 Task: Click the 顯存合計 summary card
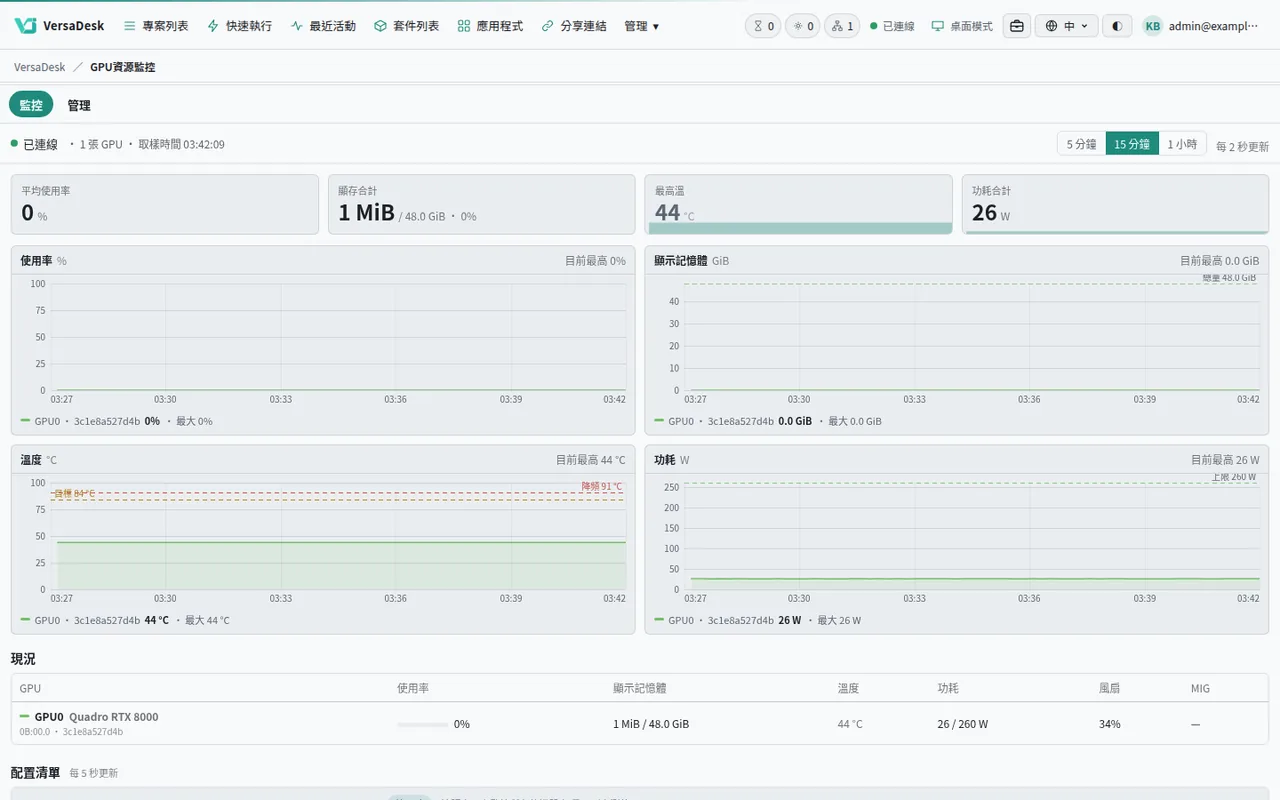click(482, 205)
